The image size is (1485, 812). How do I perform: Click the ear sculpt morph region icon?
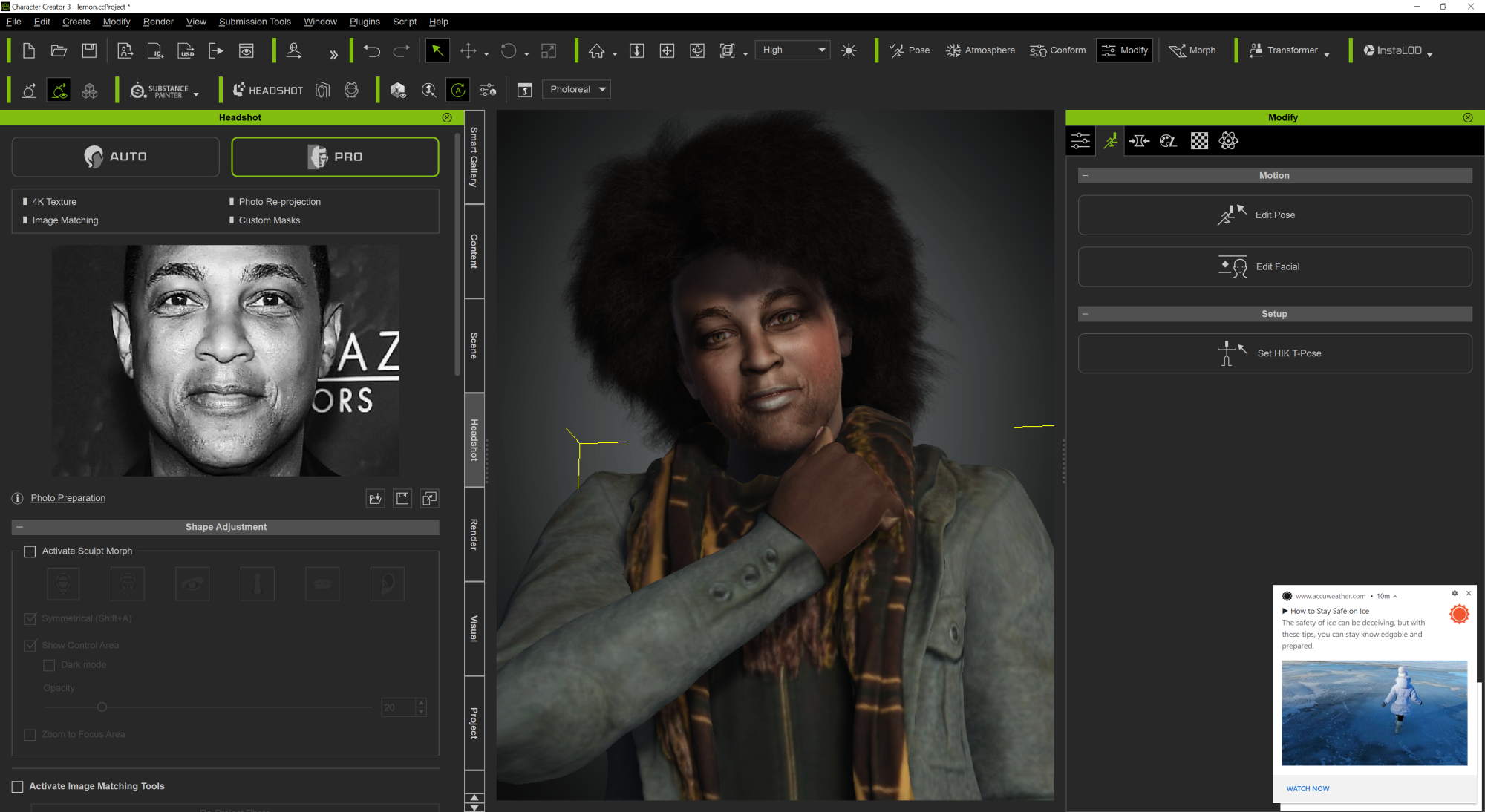click(388, 584)
